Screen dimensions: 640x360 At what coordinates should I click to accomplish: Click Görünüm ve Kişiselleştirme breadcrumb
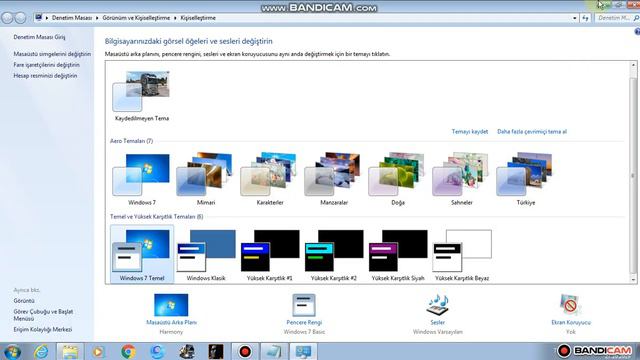(x=136, y=18)
